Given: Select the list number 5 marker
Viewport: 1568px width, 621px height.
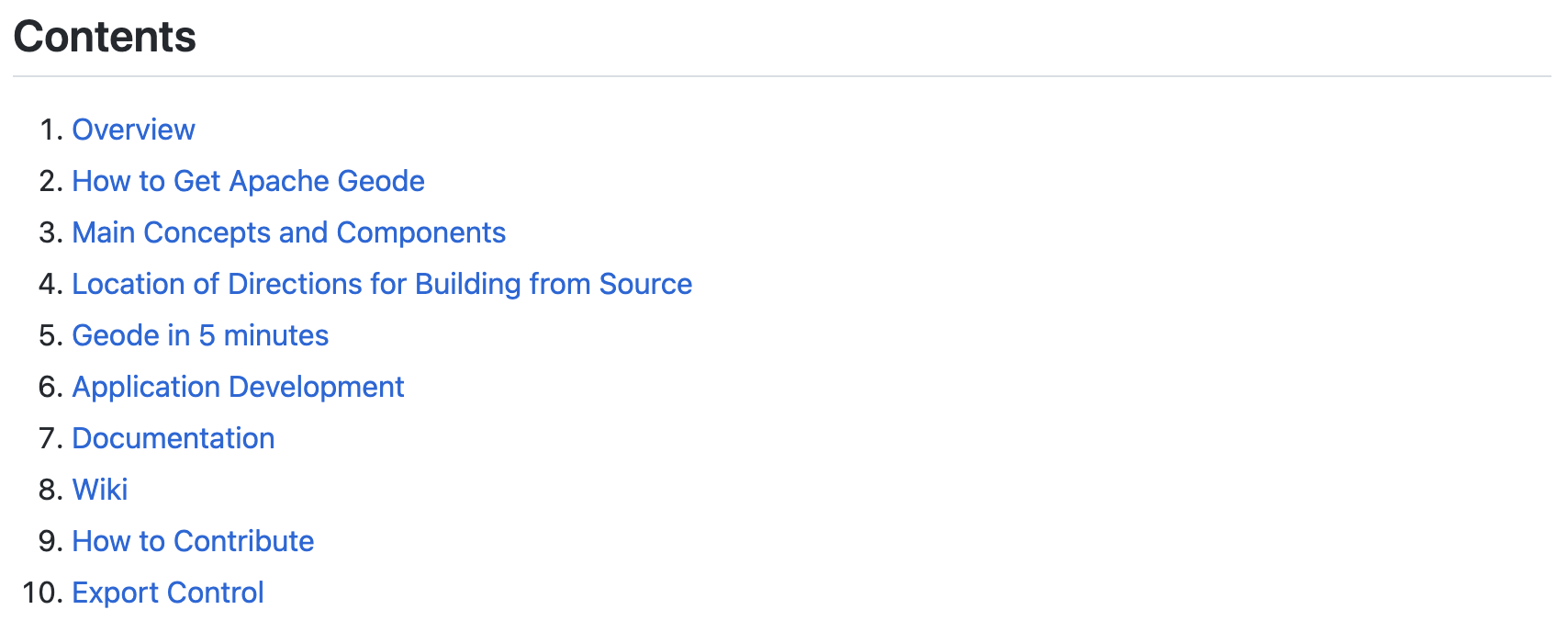Looking at the screenshot, I should tap(50, 335).
